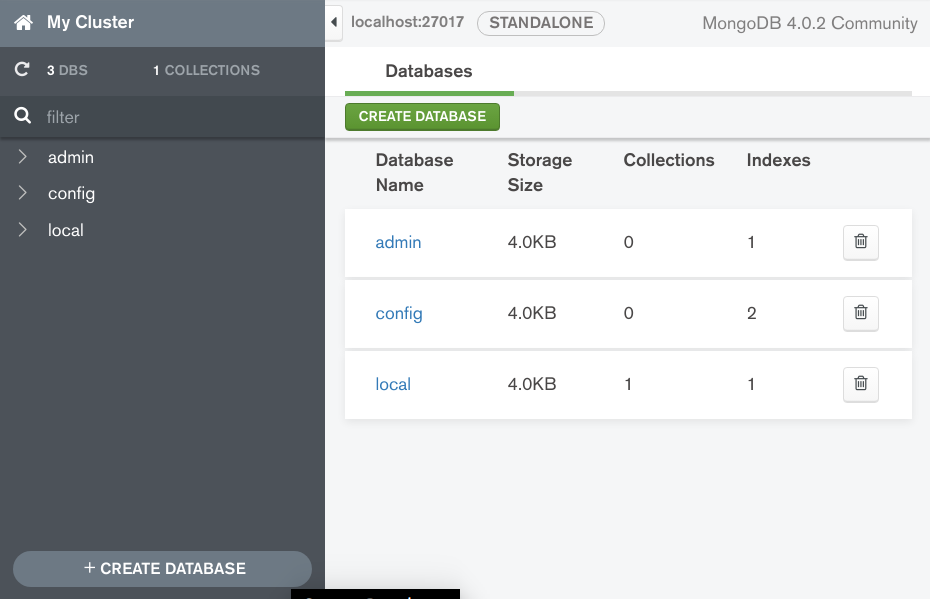Open the admin database link in table
The height and width of the screenshot is (599, 930).
pos(398,242)
